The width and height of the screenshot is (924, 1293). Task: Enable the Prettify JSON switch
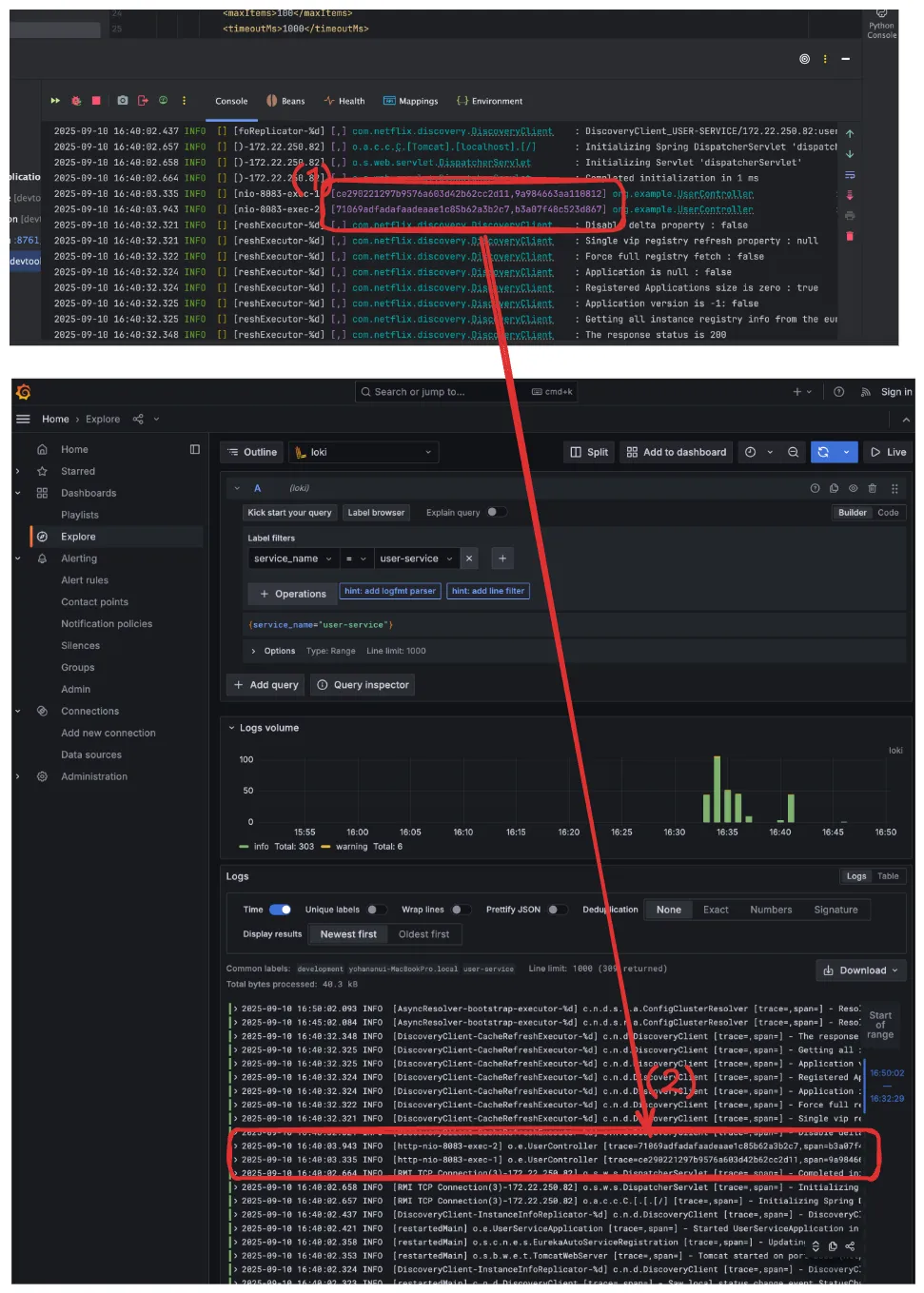558,910
